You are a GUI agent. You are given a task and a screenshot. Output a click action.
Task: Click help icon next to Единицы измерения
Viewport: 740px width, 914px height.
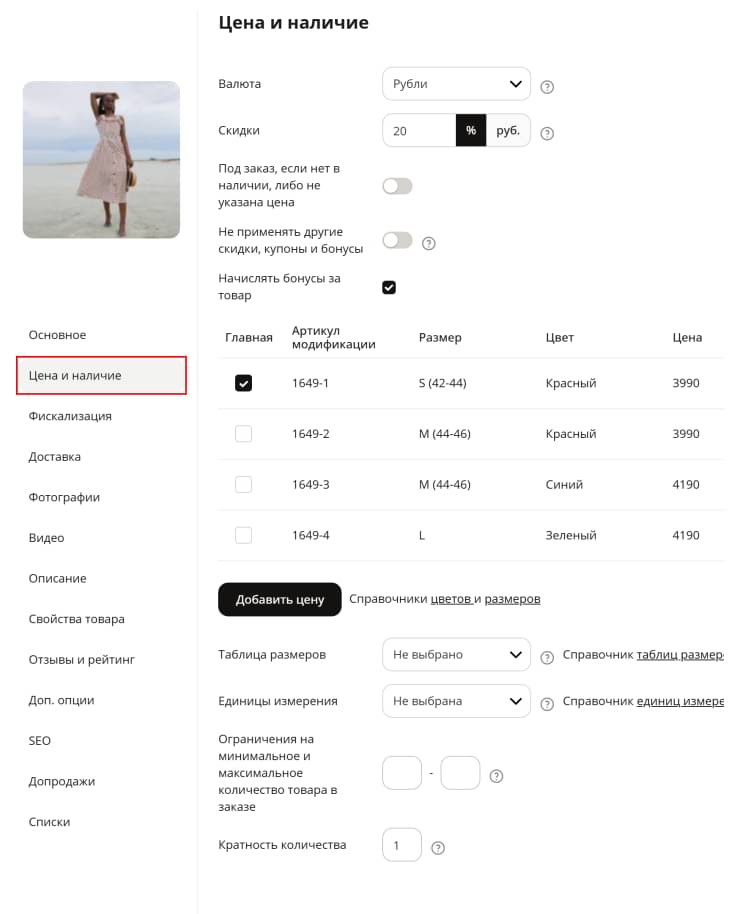coord(546,704)
